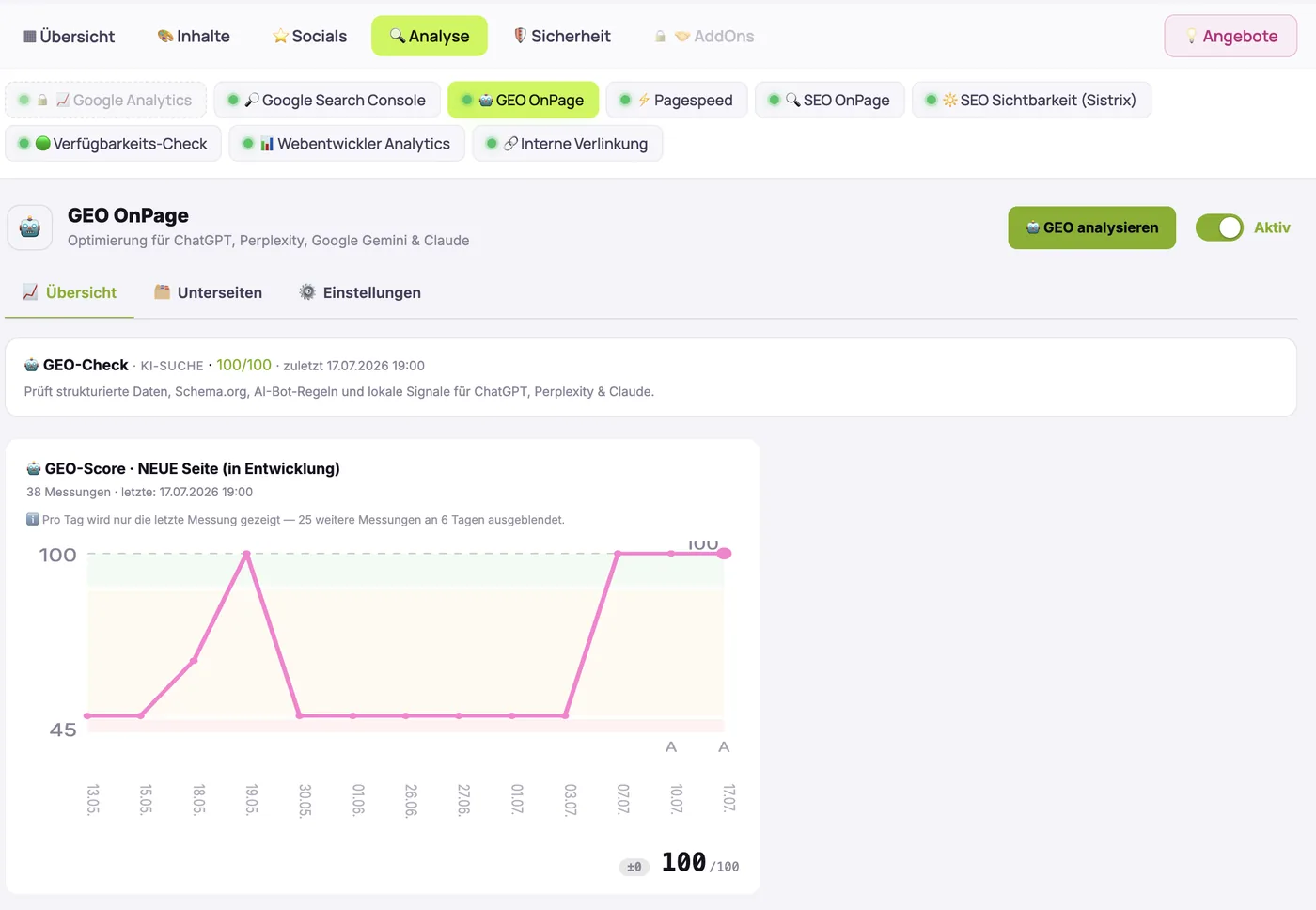Open the Sicherheit tab

click(562, 36)
